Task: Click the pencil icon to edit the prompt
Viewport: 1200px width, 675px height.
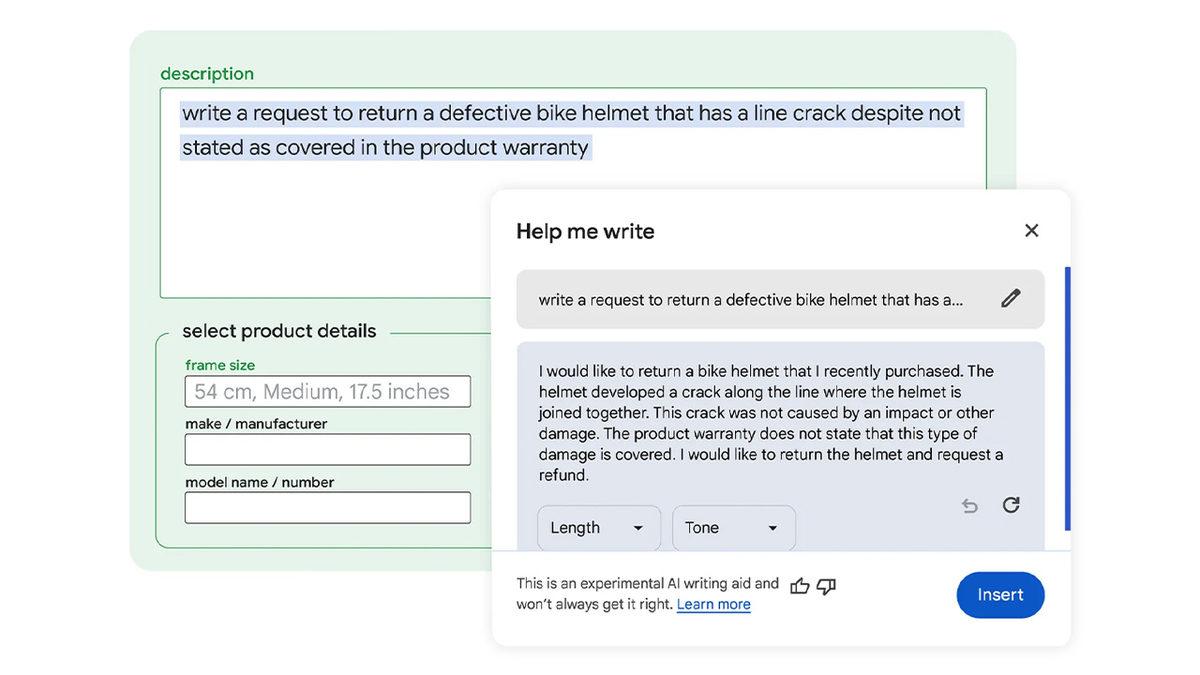Action: [1011, 297]
